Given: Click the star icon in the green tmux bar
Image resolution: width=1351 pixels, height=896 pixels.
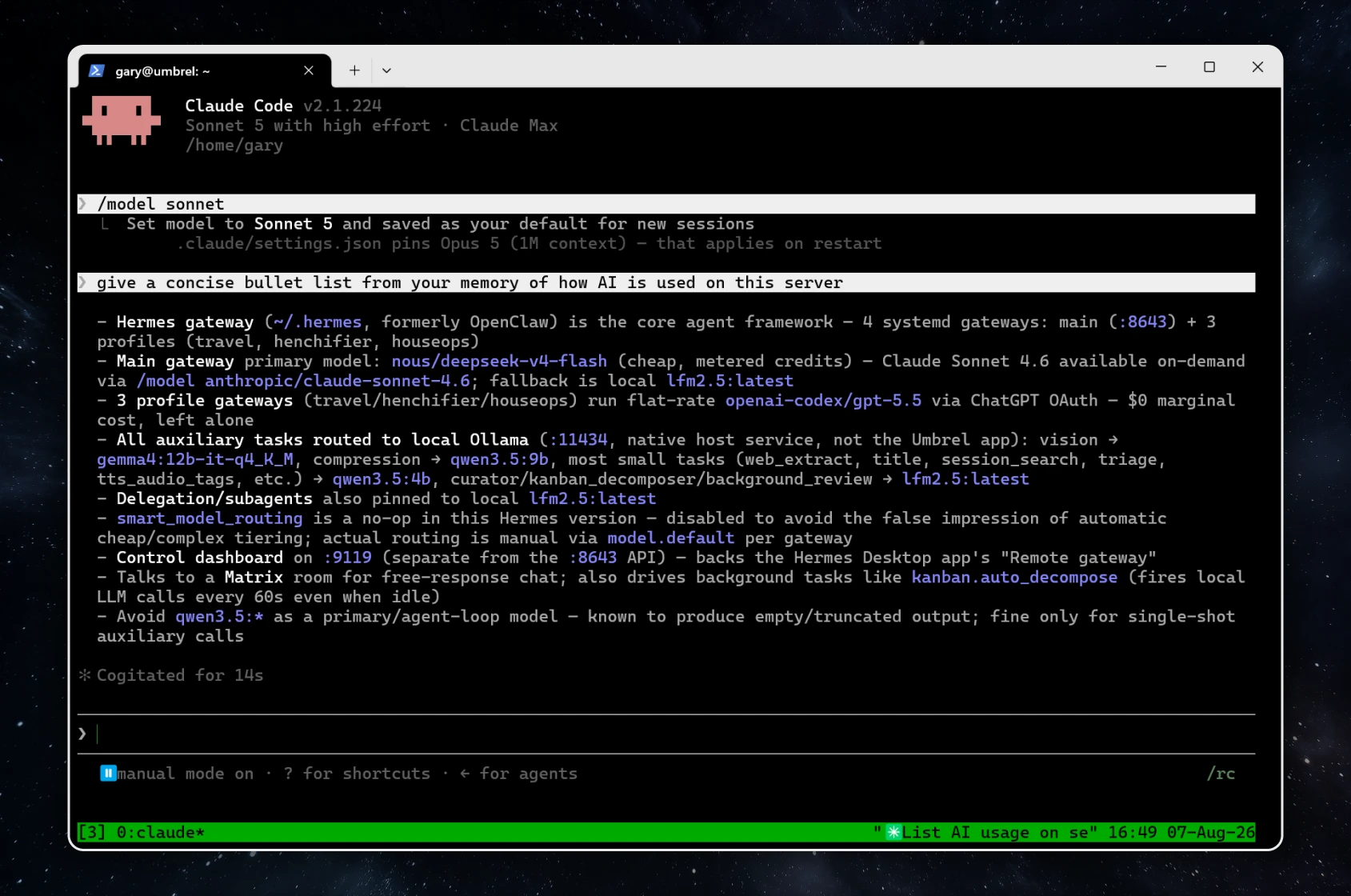Looking at the screenshot, I should [x=893, y=832].
